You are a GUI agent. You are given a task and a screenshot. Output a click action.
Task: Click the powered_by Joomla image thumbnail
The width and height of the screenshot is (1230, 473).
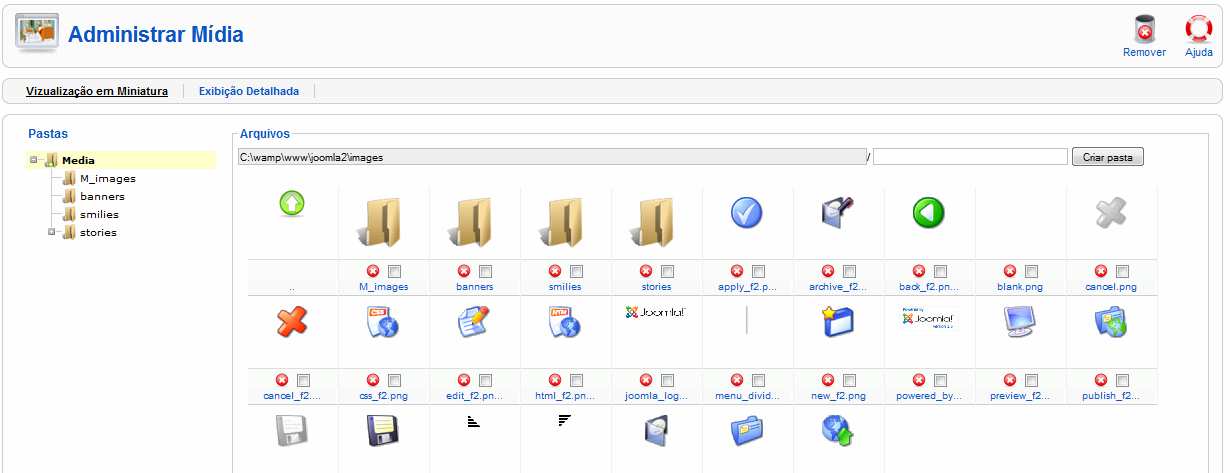[x=928, y=316]
